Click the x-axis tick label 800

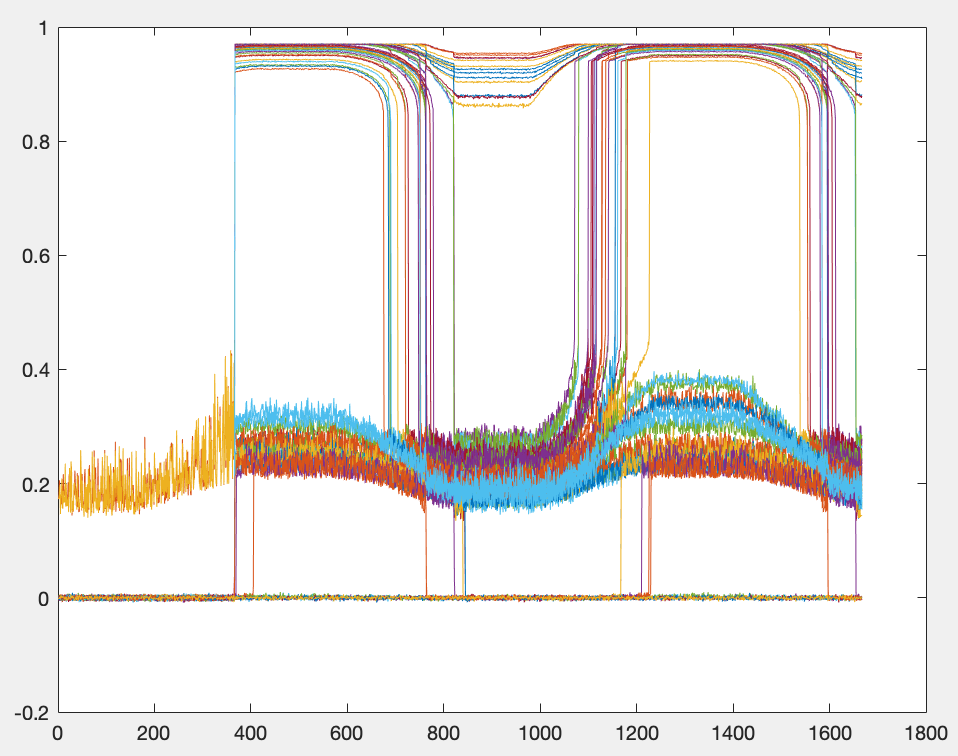[444, 733]
